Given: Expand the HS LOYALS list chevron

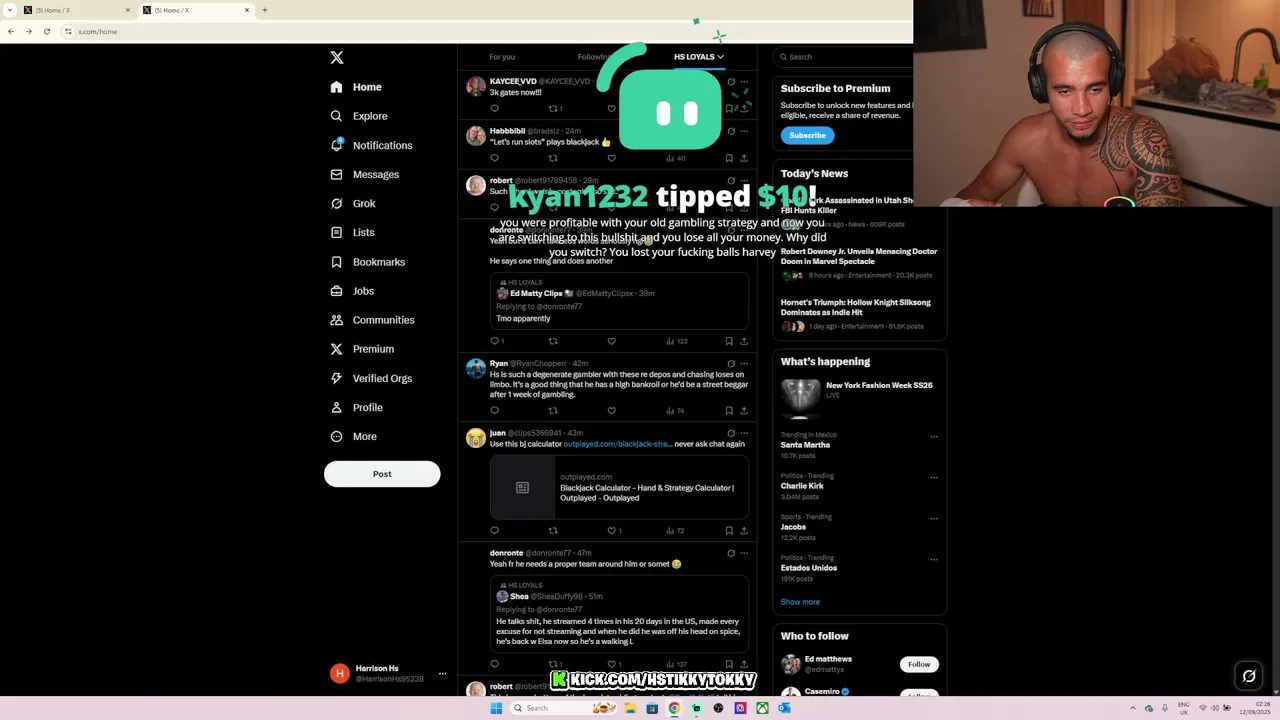Looking at the screenshot, I should (720, 57).
